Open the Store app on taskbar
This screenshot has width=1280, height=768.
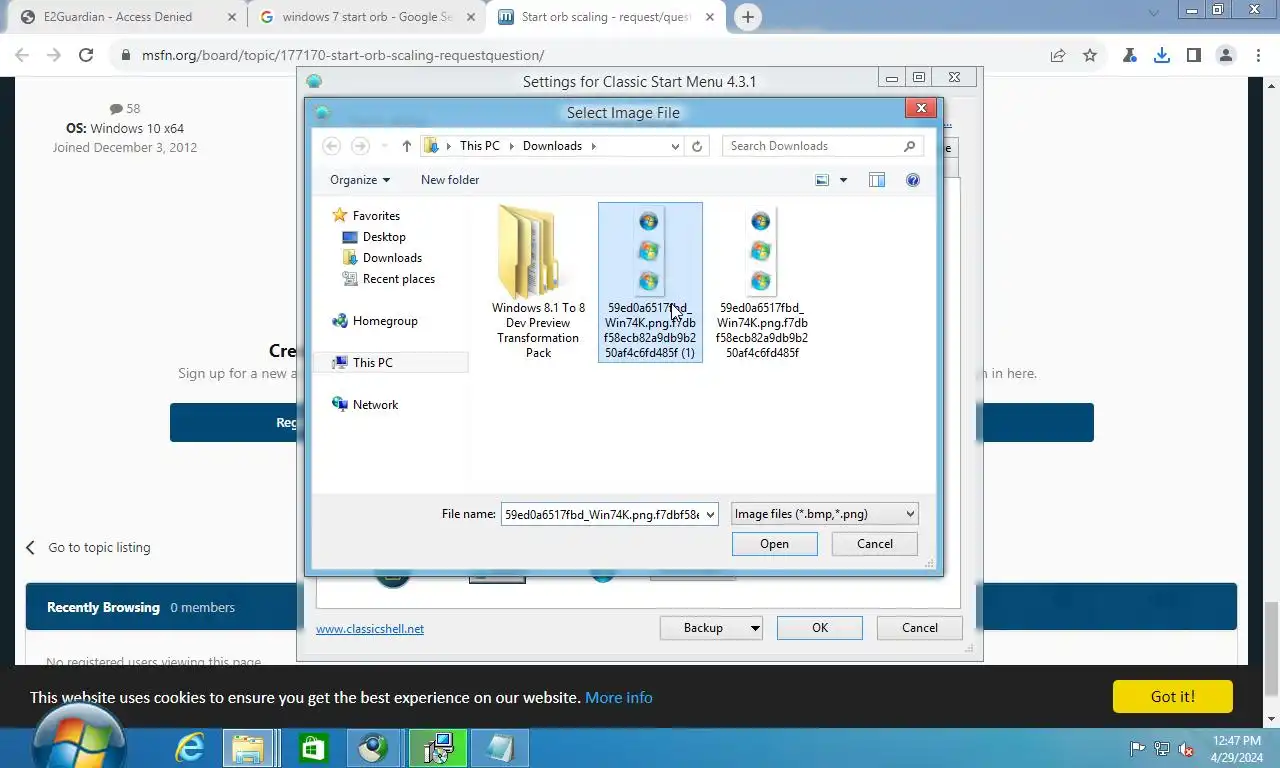click(x=312, y=748)
